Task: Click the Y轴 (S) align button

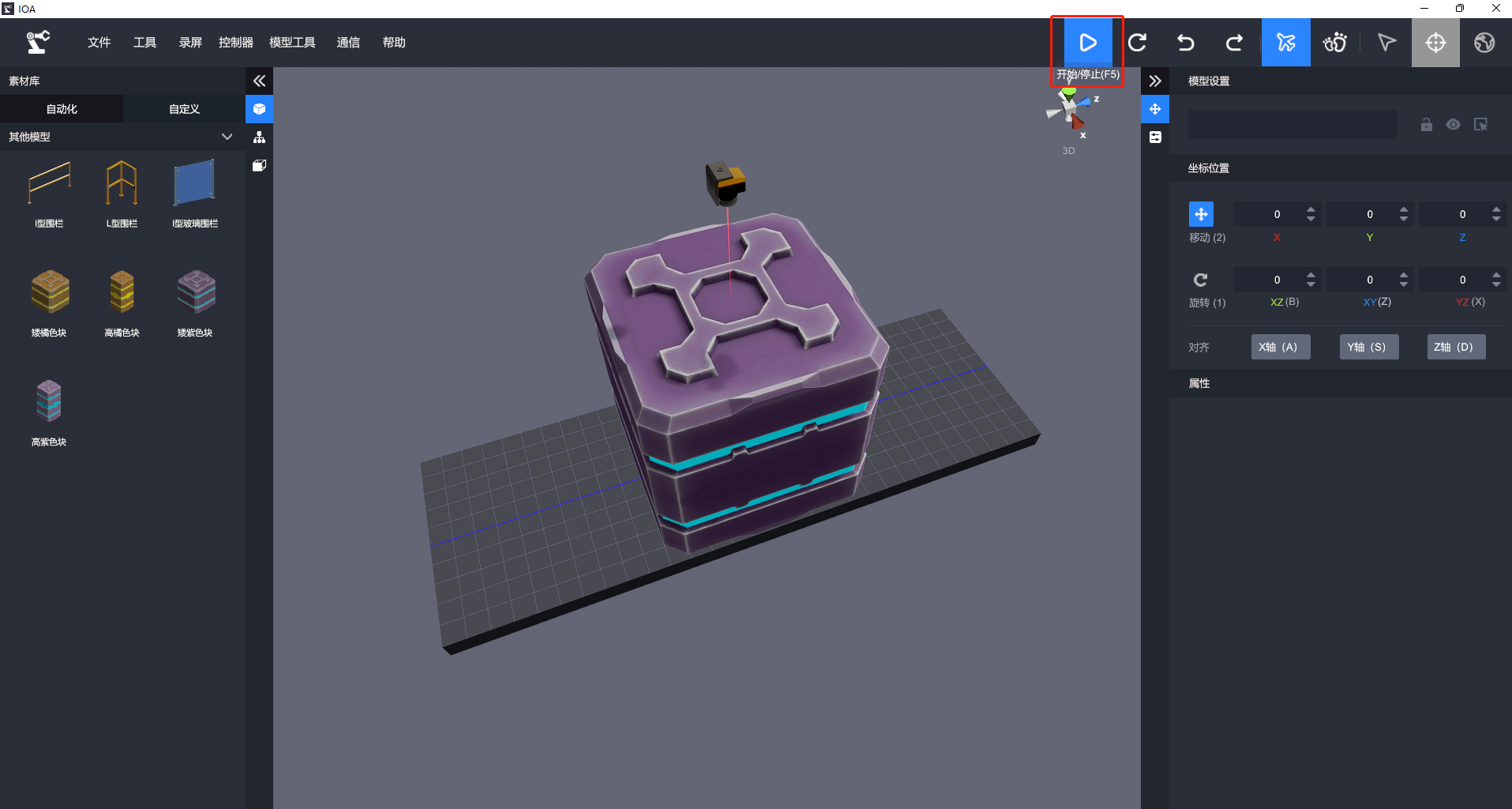Action: [1369, 347]
